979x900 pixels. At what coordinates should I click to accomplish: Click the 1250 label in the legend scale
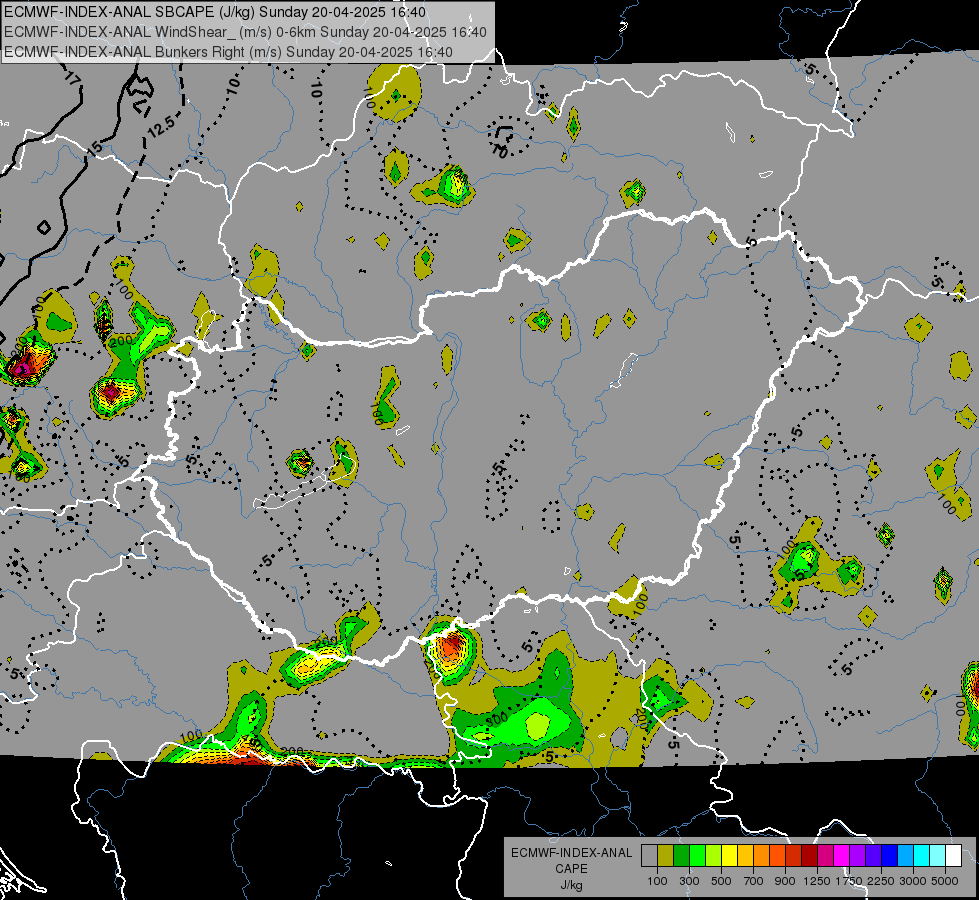coord(817,881)
